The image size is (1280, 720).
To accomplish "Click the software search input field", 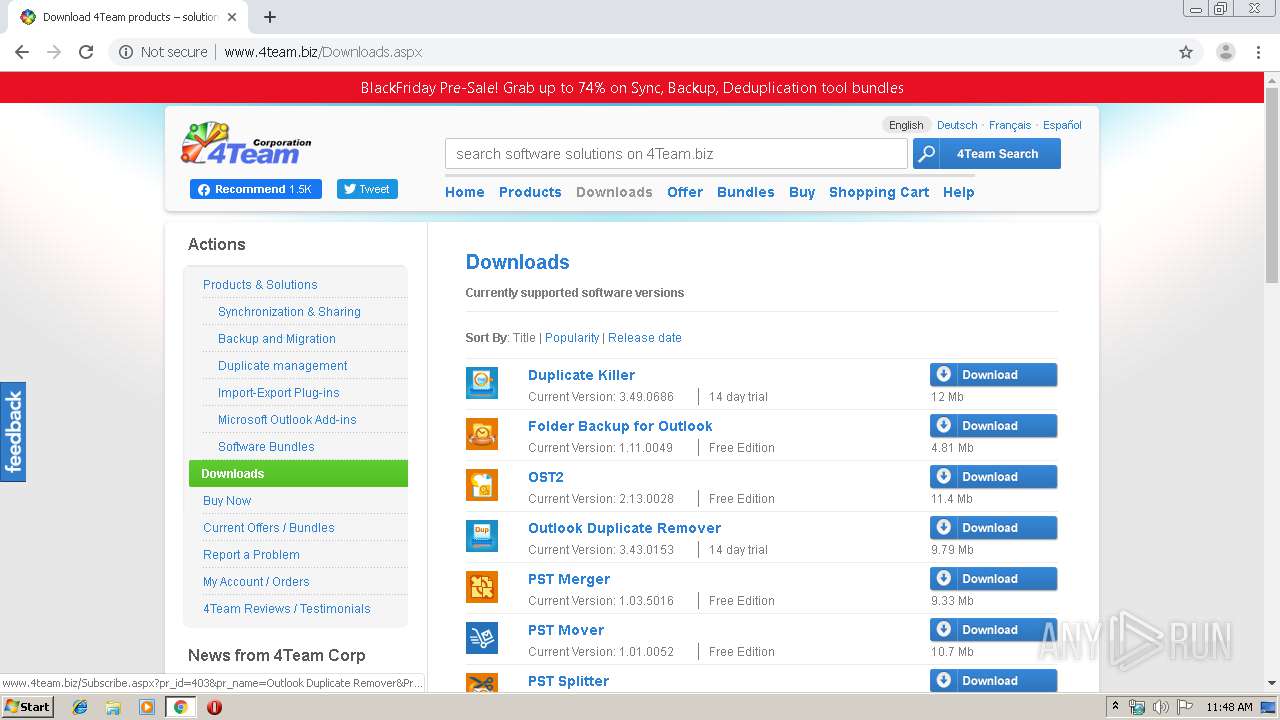I will click(x=676, y=154).
